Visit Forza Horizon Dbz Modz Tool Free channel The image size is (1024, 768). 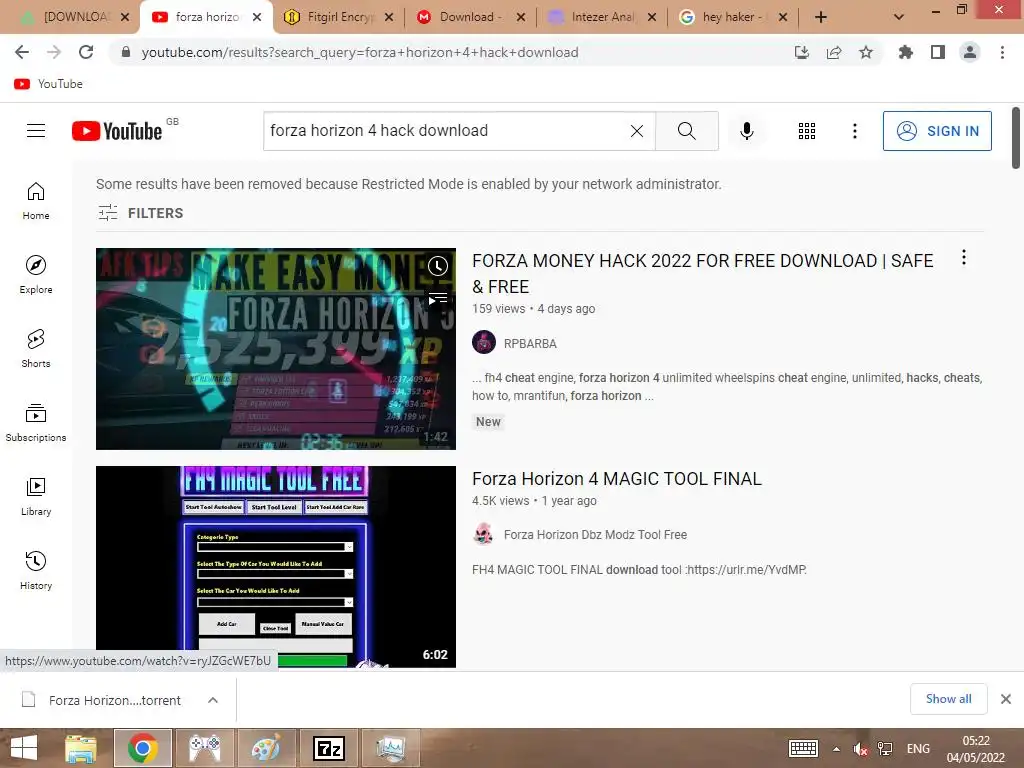[x=595, y=535]
